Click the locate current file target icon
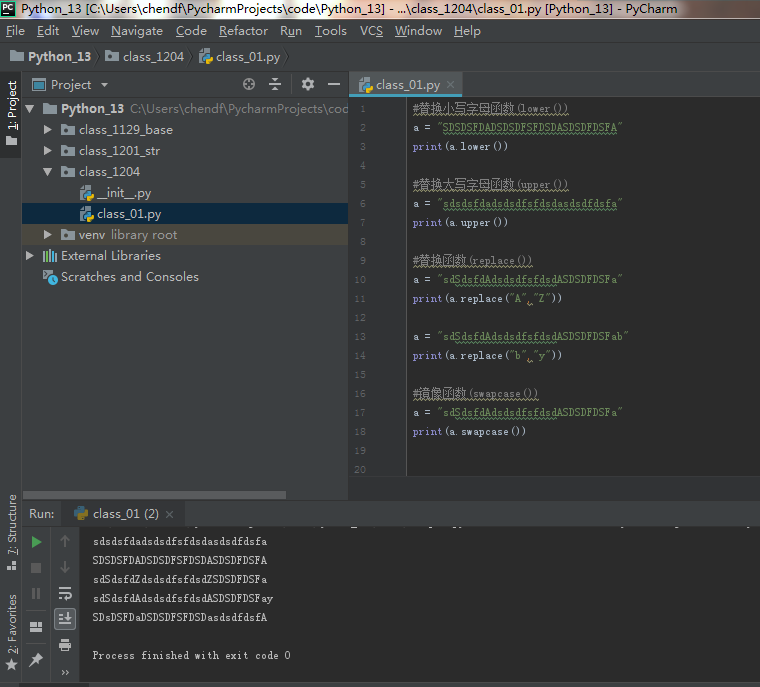This screenshot has height=687, width=760. coord(249,85)
